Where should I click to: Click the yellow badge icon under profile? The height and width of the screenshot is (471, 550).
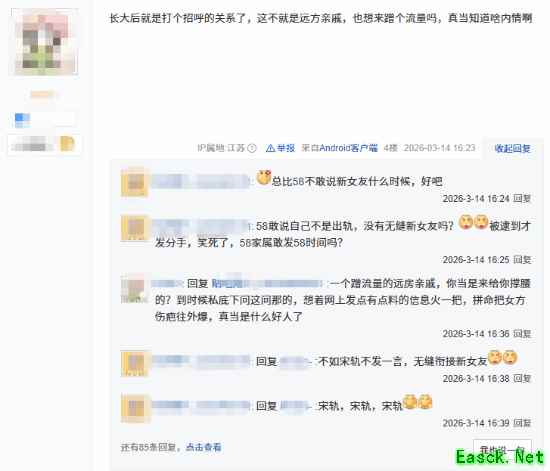coord(67,143)
